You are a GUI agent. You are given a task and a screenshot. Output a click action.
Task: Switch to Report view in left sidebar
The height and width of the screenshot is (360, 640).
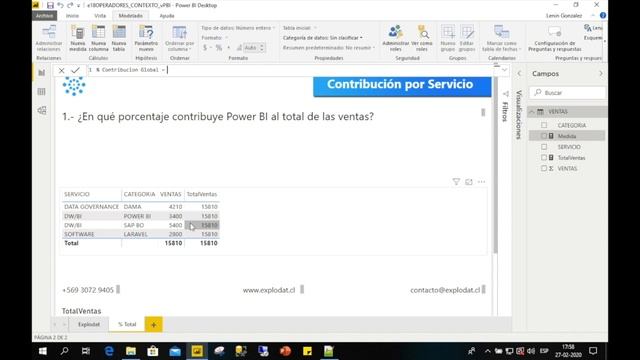(42, 73)
